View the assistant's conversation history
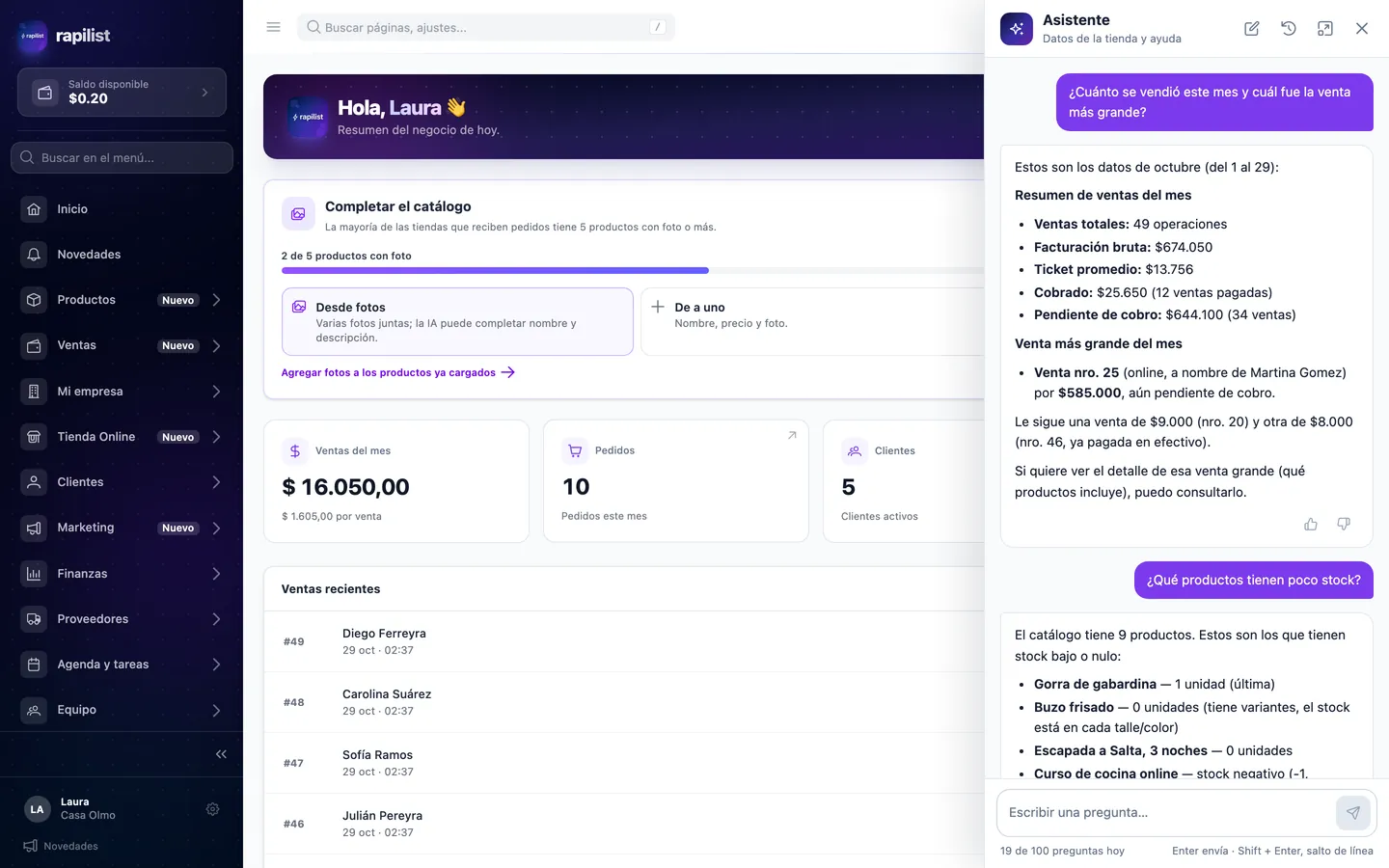Image resolution: width=1389 pixels, height=868 pixels. pos(1289,29)
